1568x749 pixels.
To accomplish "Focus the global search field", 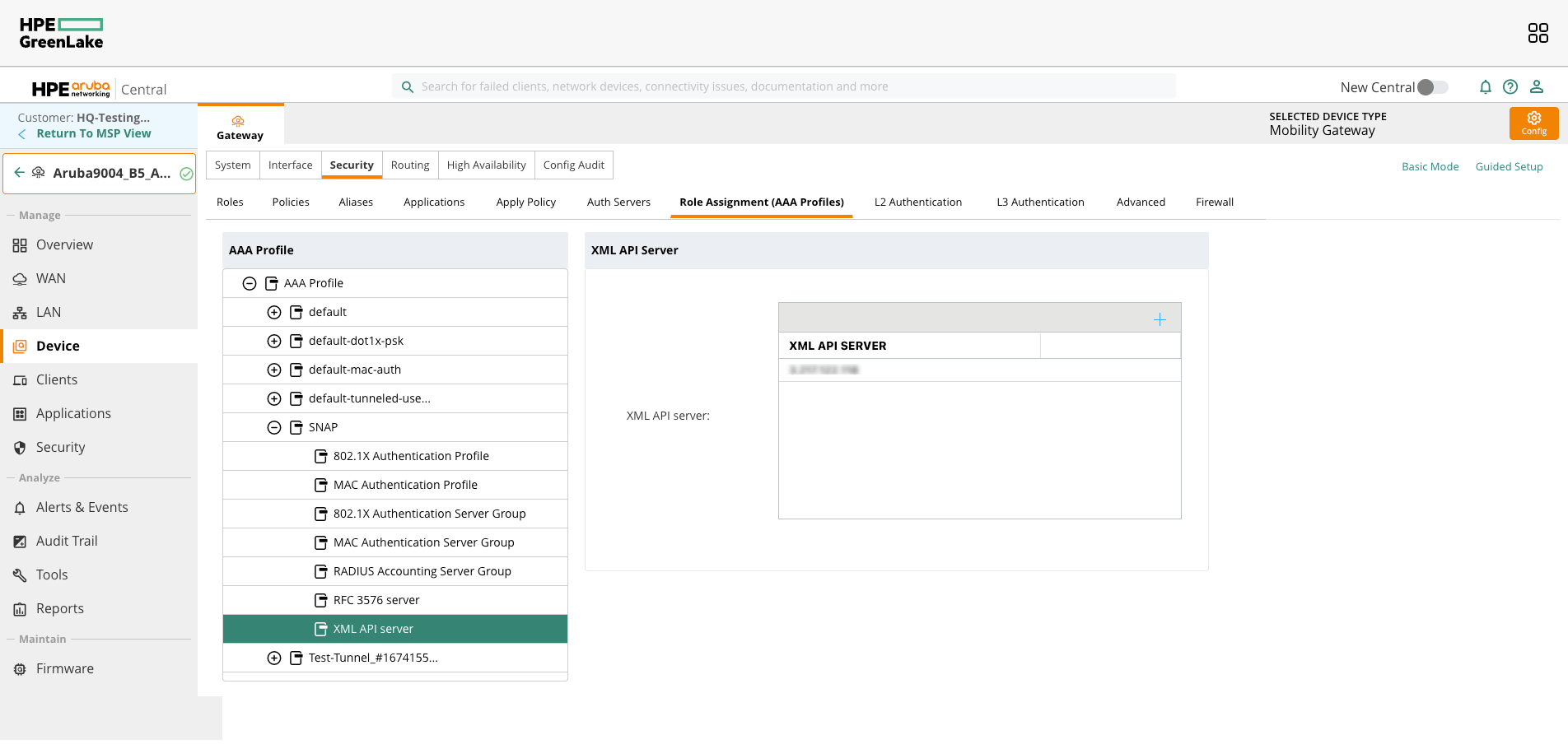I will coord(782,86).
